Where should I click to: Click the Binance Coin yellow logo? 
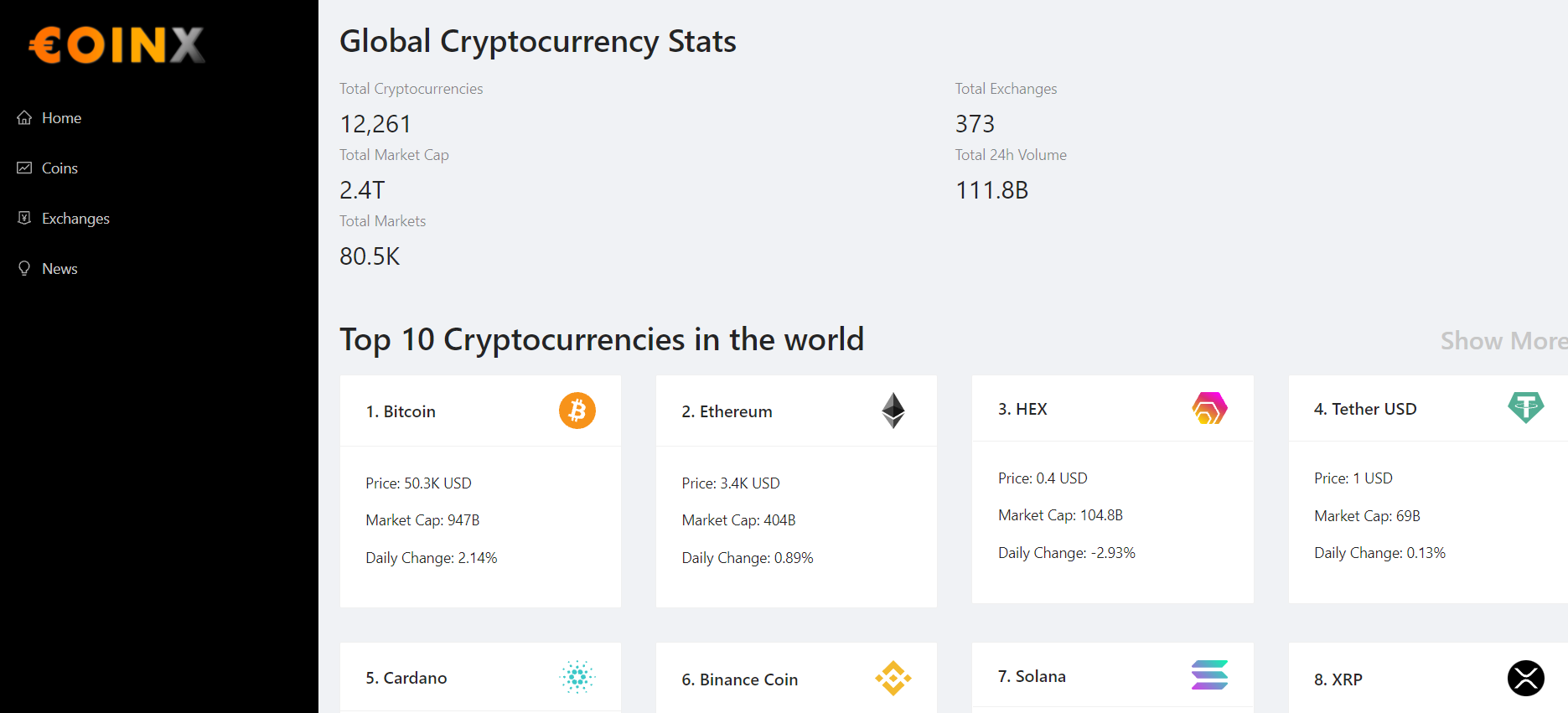[x=893, y=679]
